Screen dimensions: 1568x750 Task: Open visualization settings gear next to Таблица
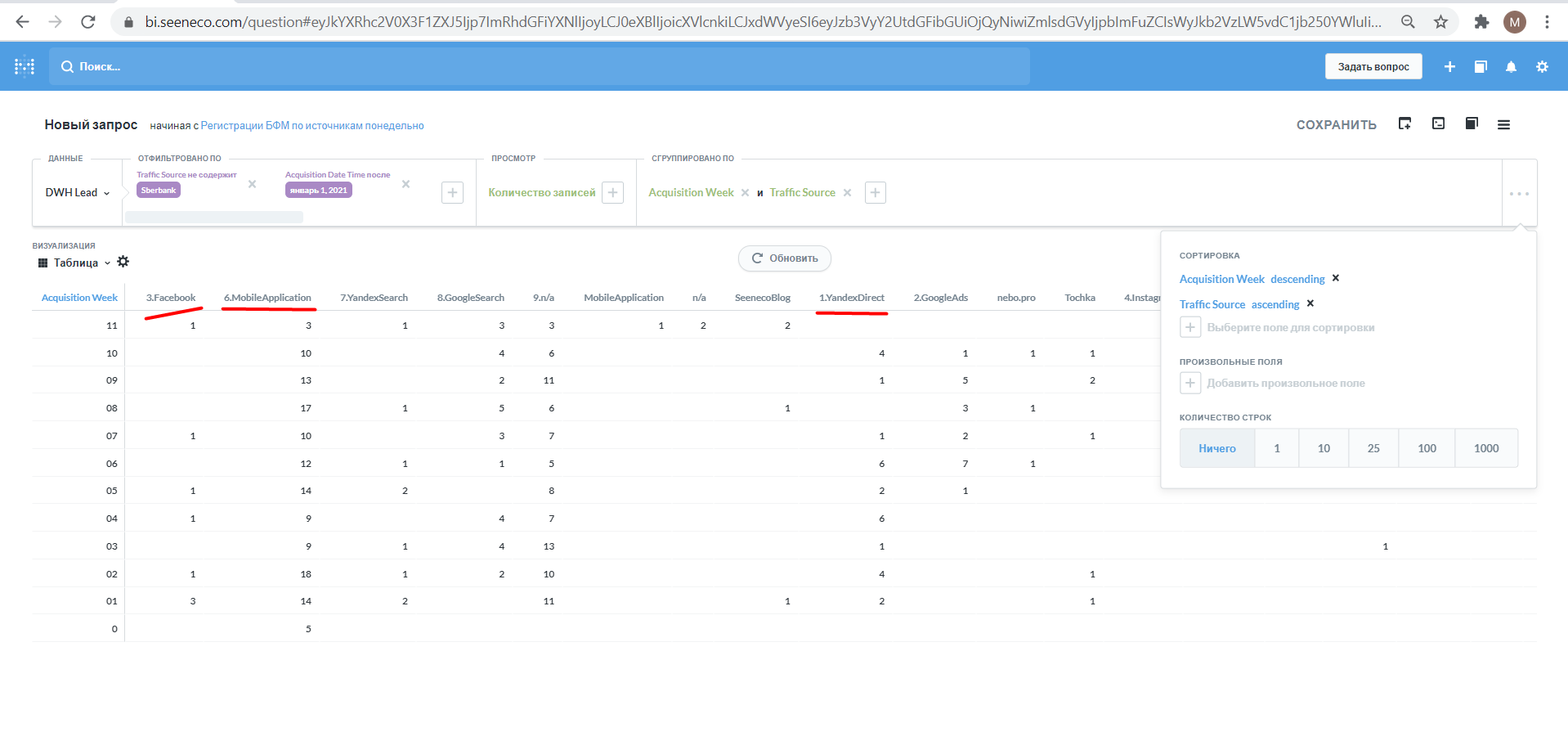123,262
